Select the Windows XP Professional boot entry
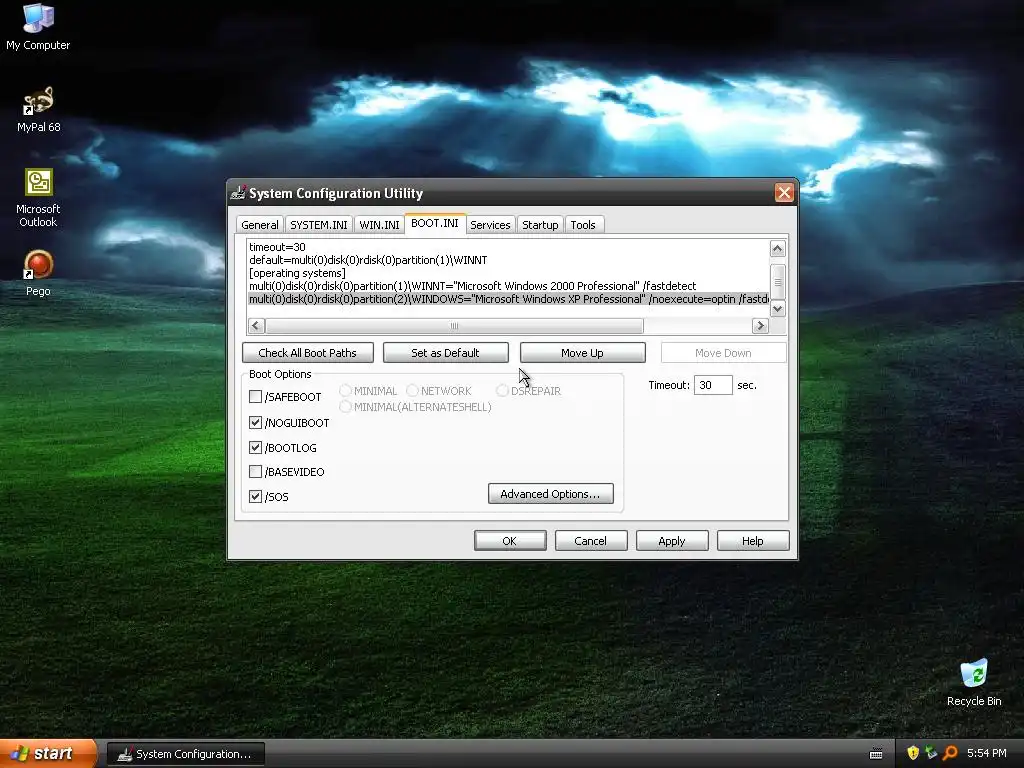 coord(508,299)
